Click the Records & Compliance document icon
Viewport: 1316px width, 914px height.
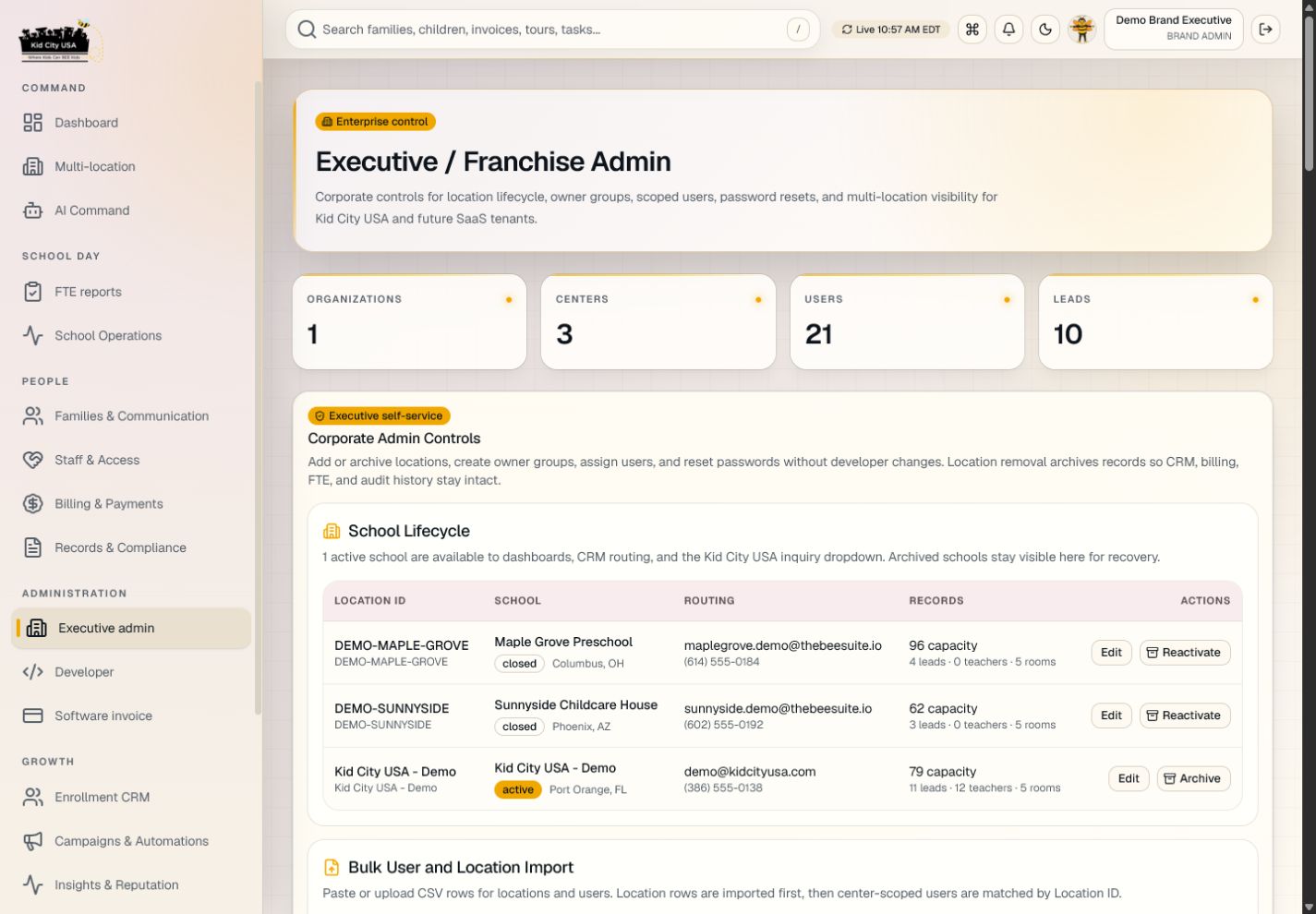click(x=33, y=547)
